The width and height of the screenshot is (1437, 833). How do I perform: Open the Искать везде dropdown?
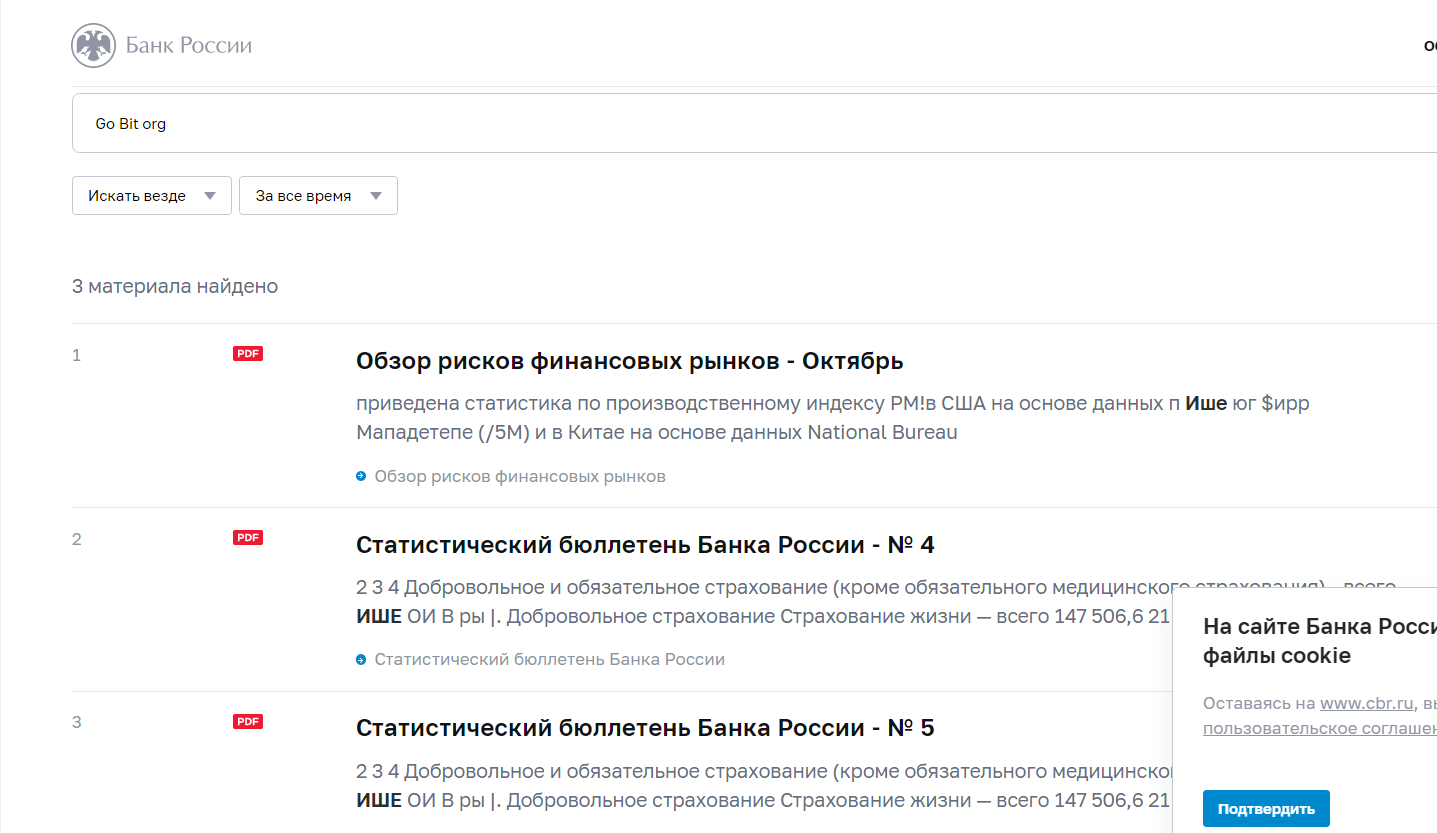point(152,196)
